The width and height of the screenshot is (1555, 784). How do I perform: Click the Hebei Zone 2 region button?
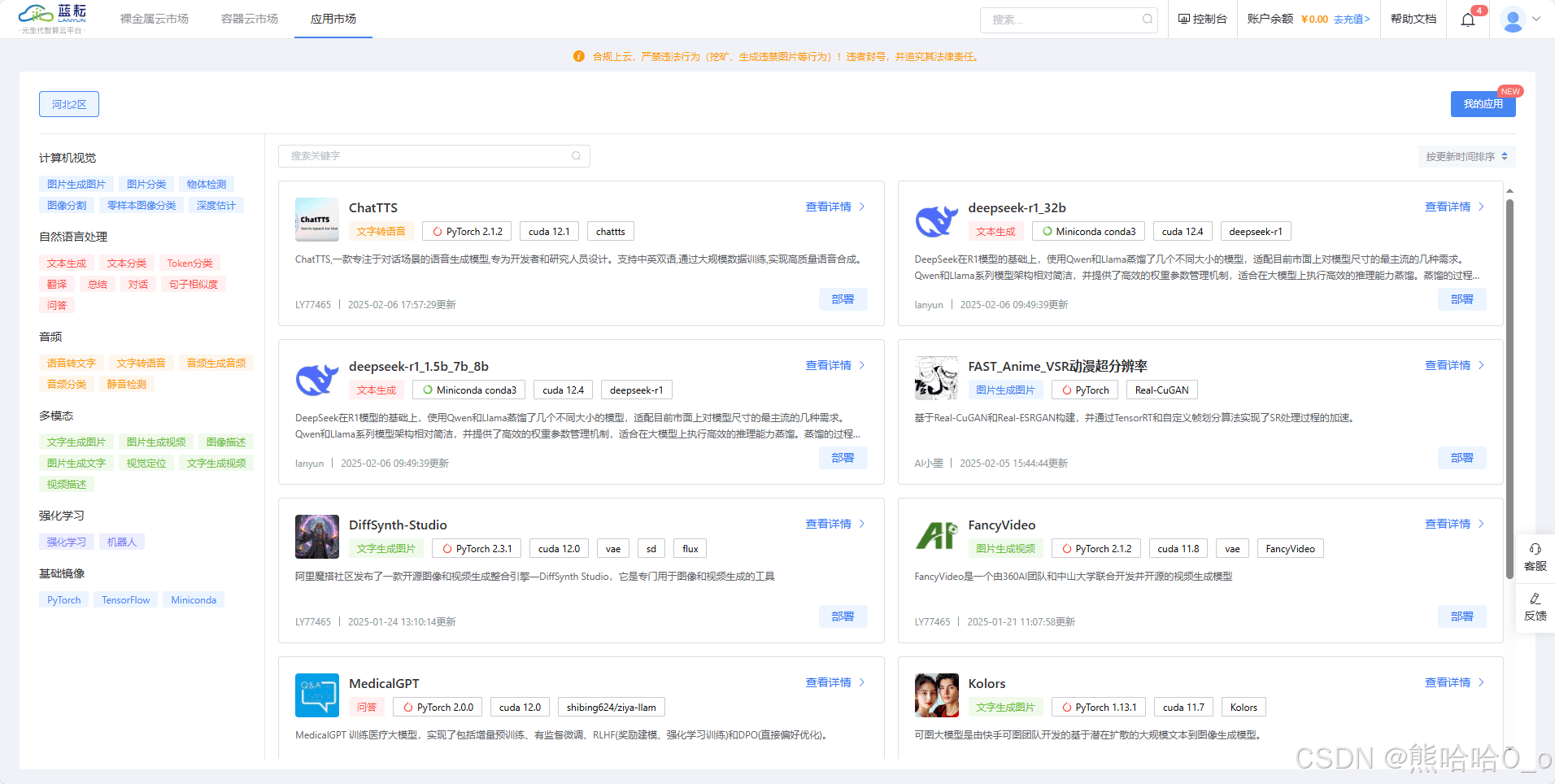pyautogui.click(x=69, y=104)
